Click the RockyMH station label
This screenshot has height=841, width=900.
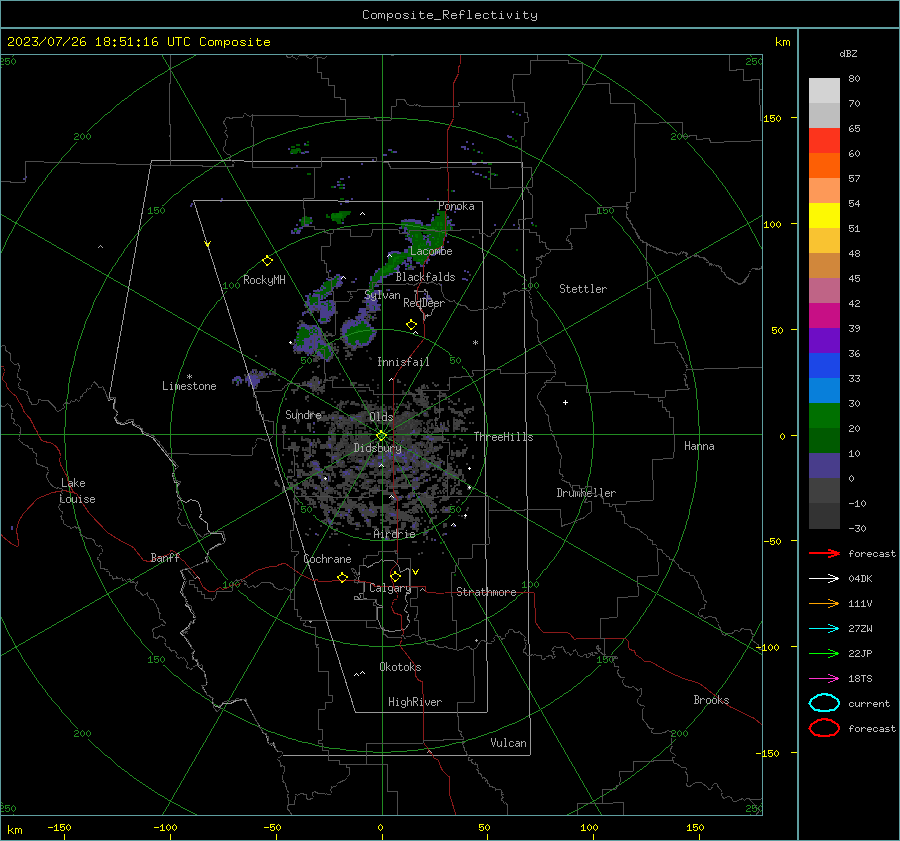(x=264, y=280)
